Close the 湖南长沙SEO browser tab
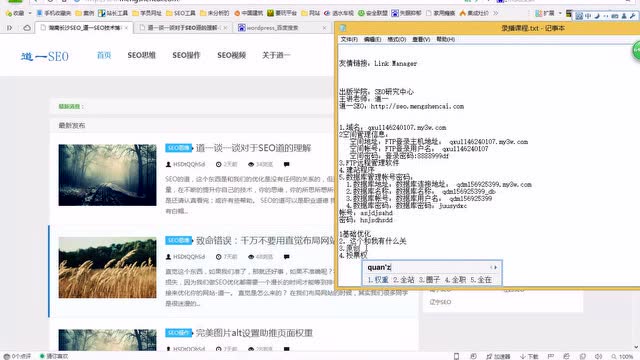The width and height of the screenshot is (640, 360). (x=127, y=28)
